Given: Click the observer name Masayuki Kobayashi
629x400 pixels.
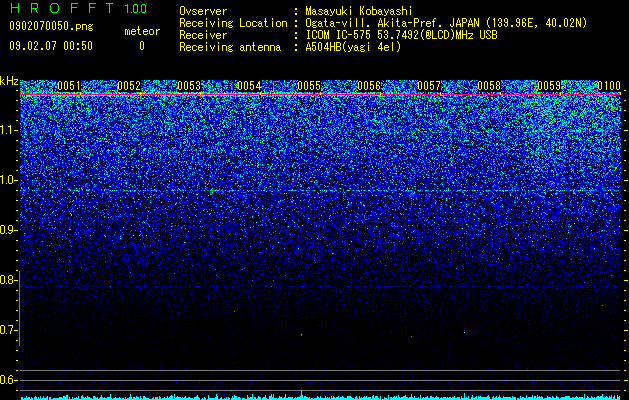Looking at the screenshot, I should 359,11.
